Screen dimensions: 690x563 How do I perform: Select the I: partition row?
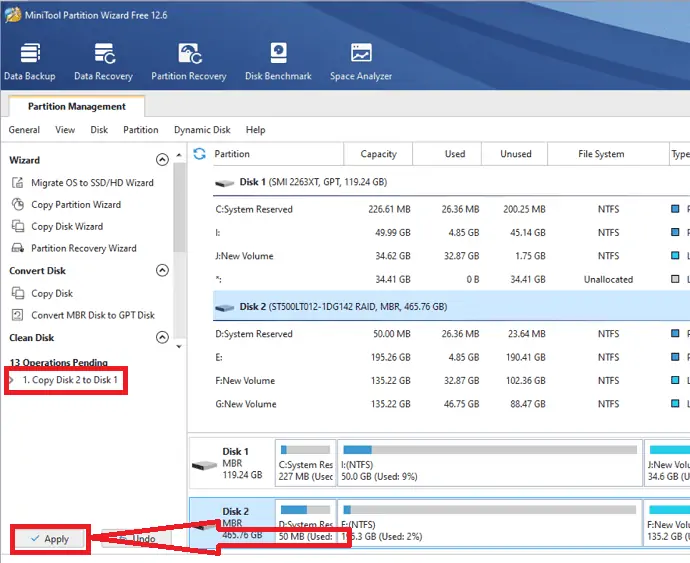[x=451, y=232]
